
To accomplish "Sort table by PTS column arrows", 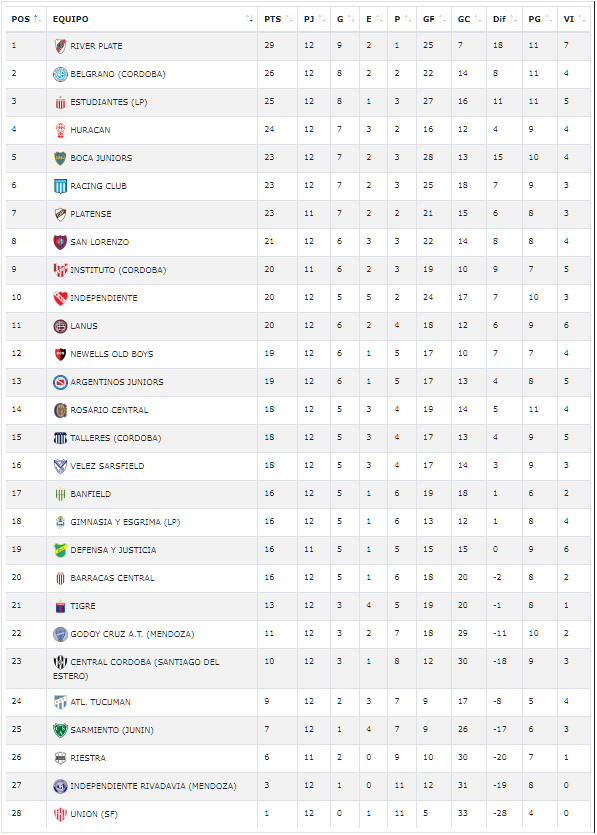I will pyautogui.click(x=289, y=19).
